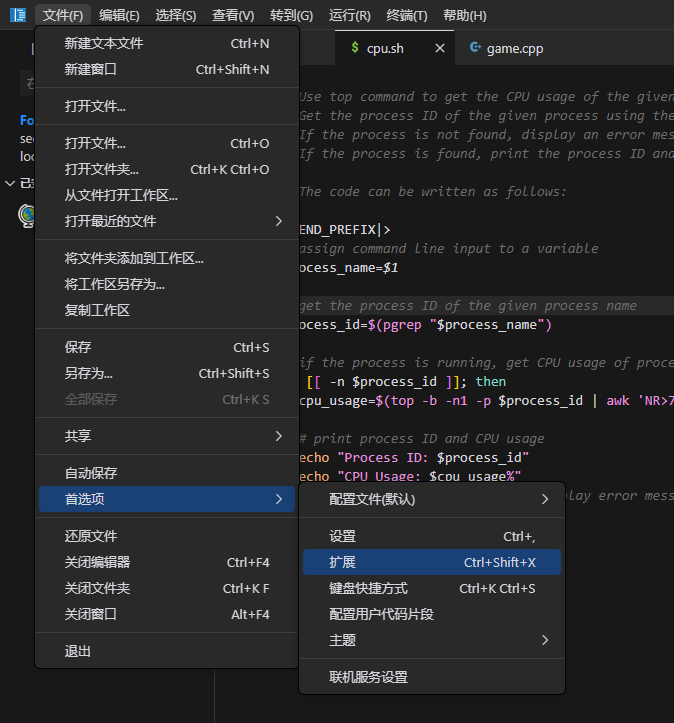Open 扩展 from preferences submenu

click(x=432, y=562)
